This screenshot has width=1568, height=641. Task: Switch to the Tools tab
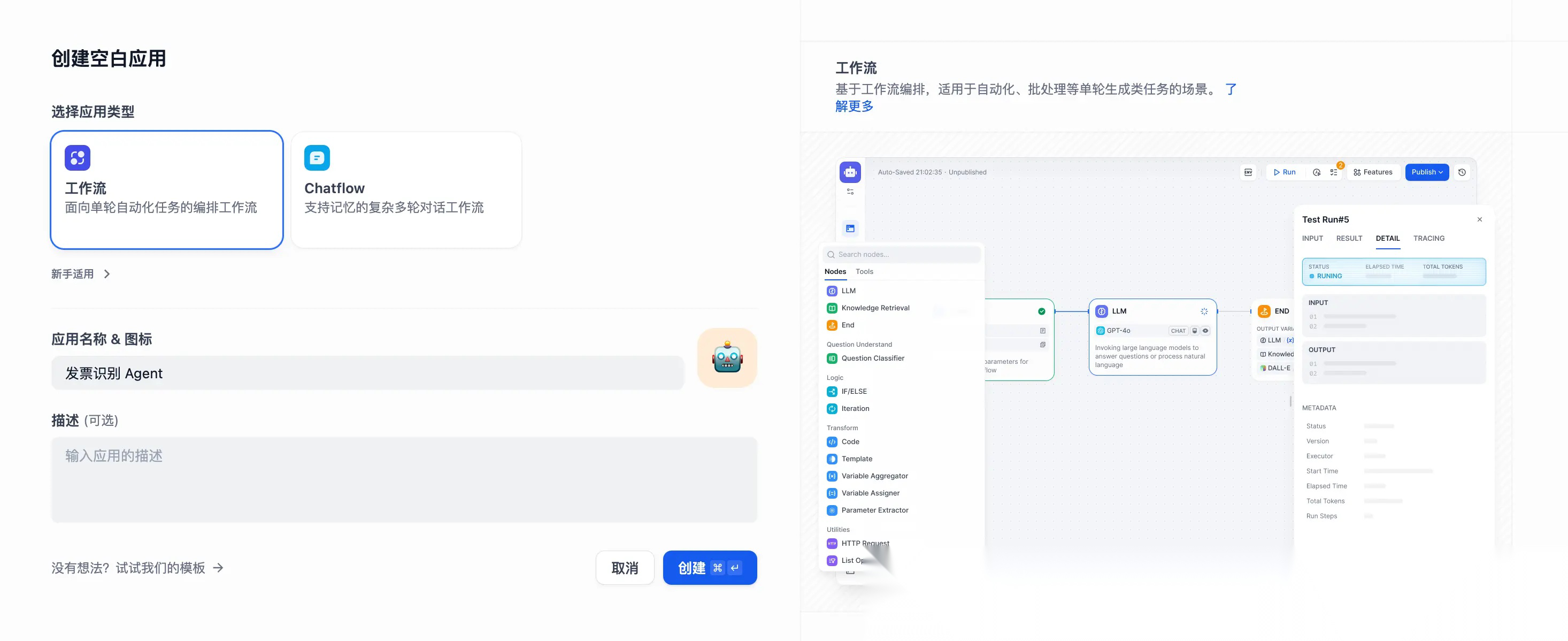(x=864, y=271)
